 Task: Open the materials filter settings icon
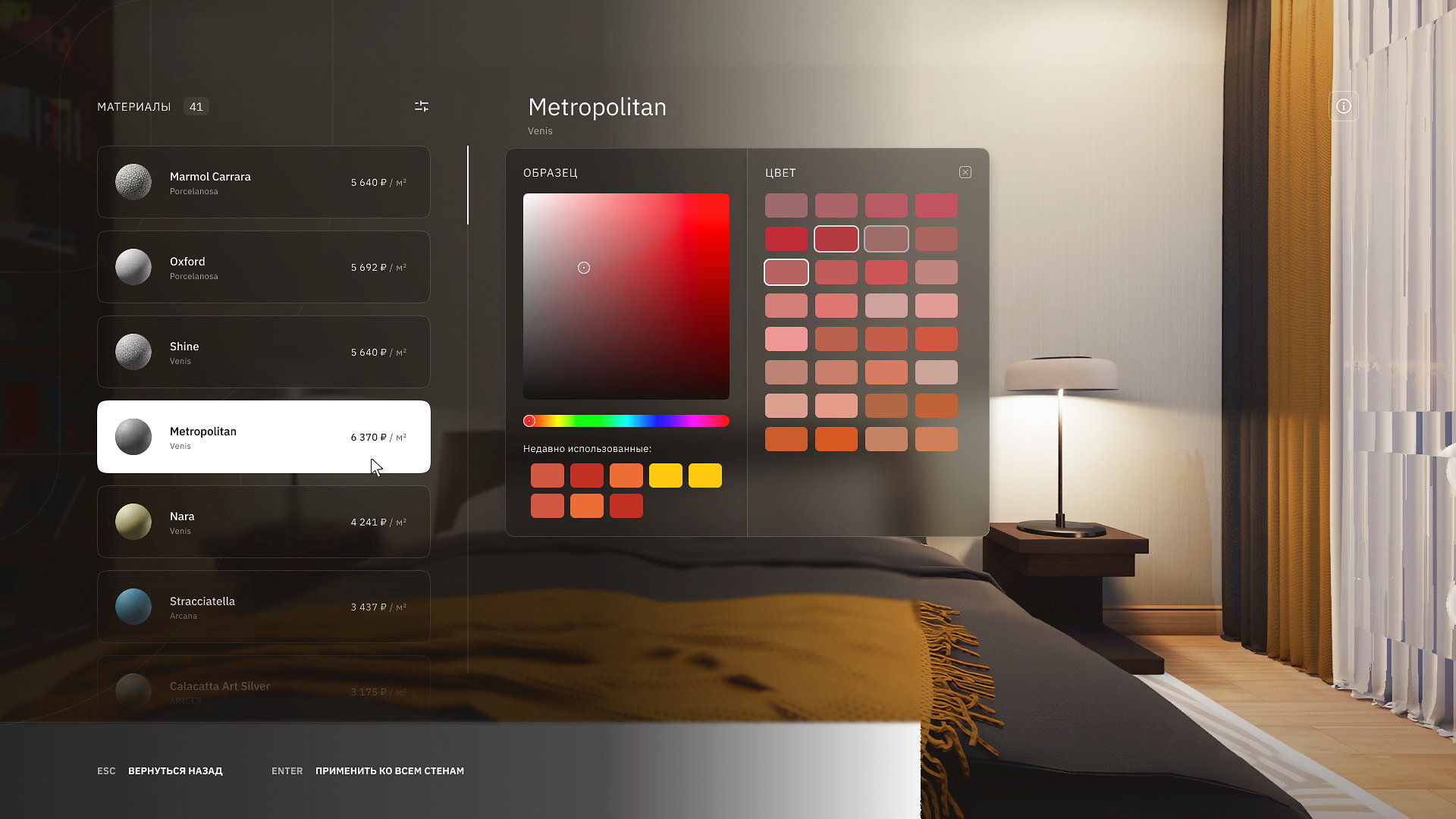point(422,106)
